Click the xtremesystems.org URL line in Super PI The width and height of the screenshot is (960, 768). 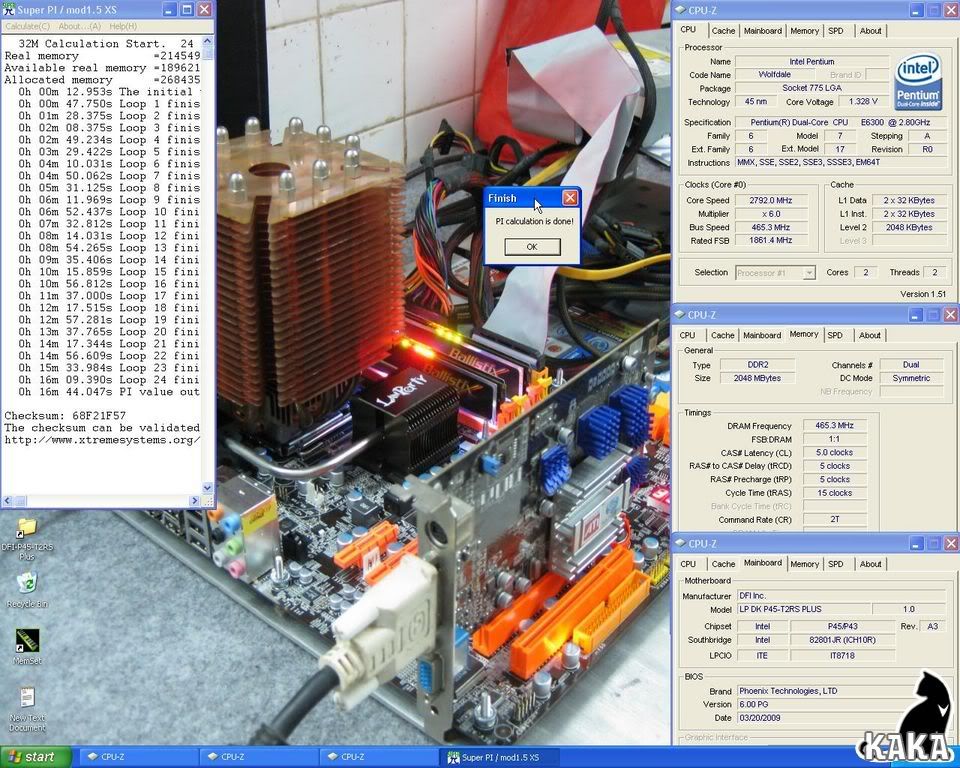tap(102, 440)
